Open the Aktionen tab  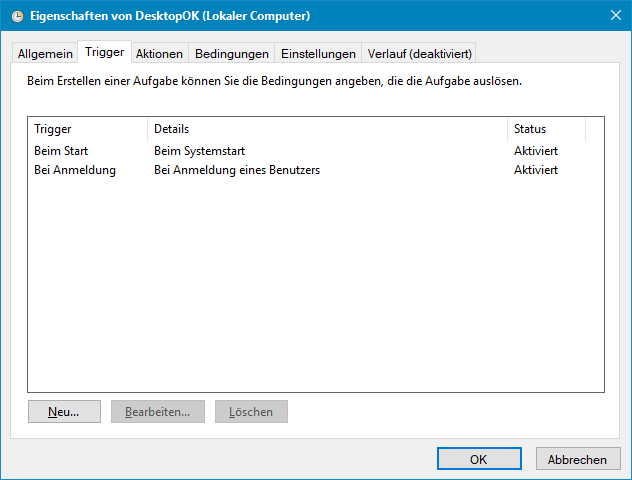[x=159, y=53]
